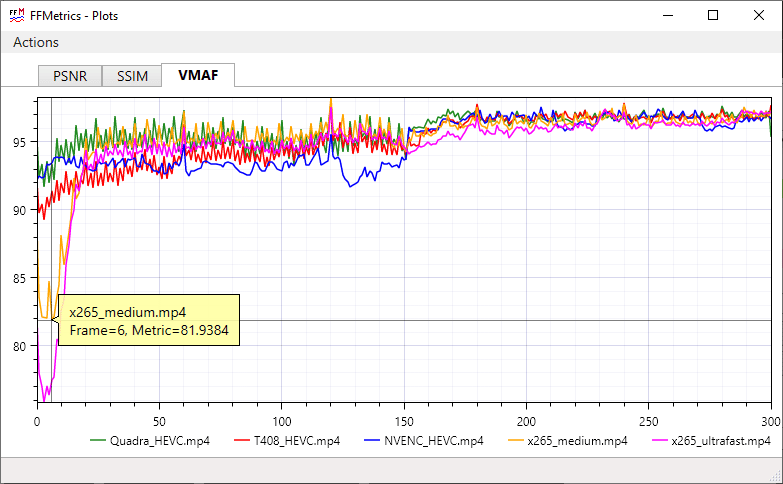Click the orange x265_medium legend line swatch
Screen dimensions: 783x484
click(x=516, y=440)
